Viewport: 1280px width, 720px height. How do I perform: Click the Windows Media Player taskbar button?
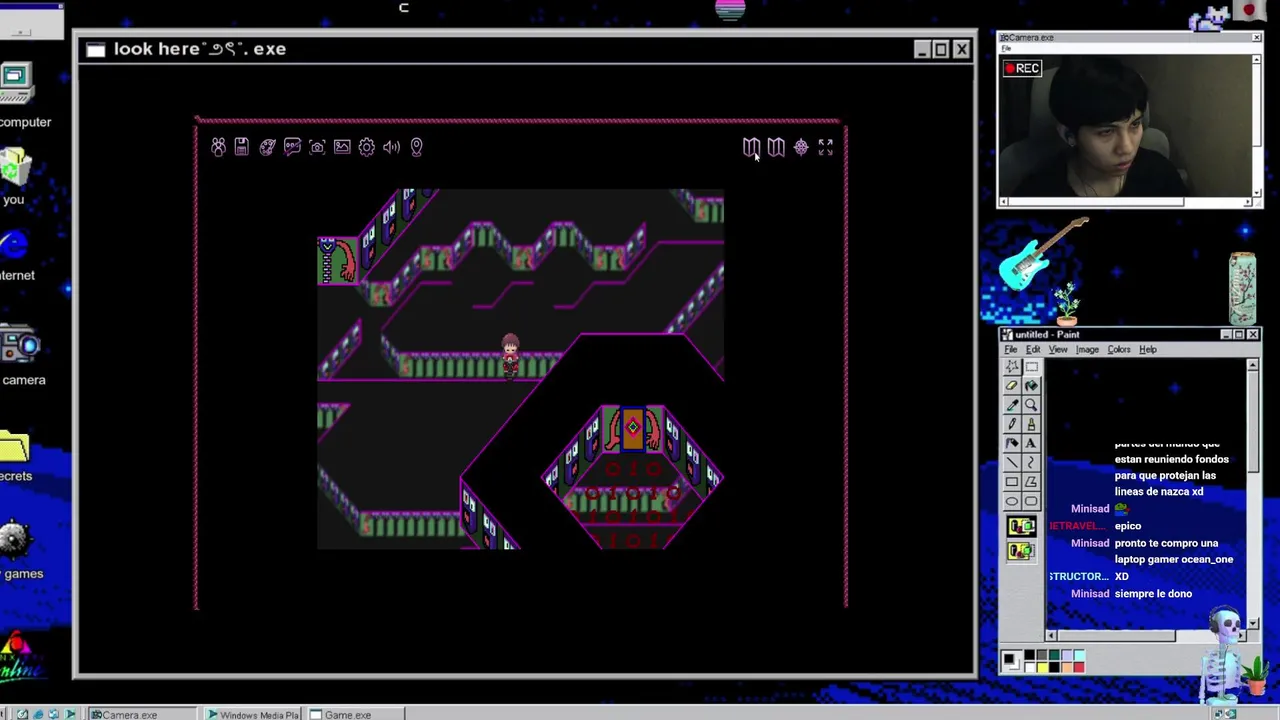[253, 714]
